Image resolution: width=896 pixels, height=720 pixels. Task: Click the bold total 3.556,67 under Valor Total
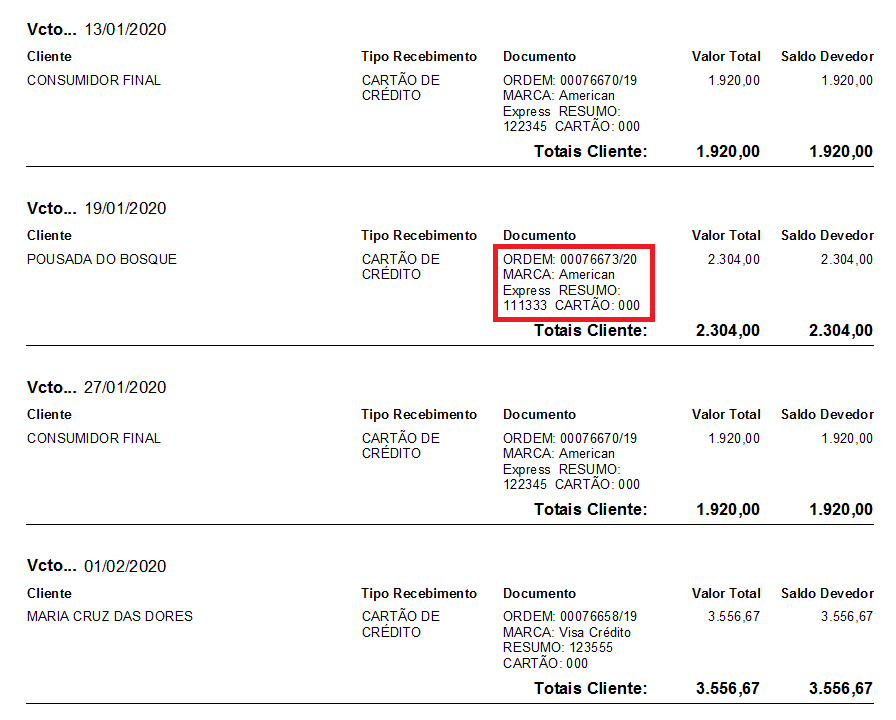[728, 688]
